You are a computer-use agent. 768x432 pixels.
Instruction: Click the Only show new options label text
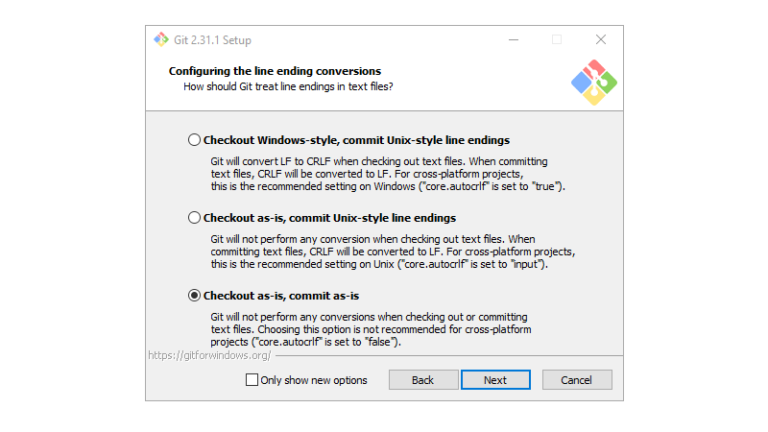313,380
